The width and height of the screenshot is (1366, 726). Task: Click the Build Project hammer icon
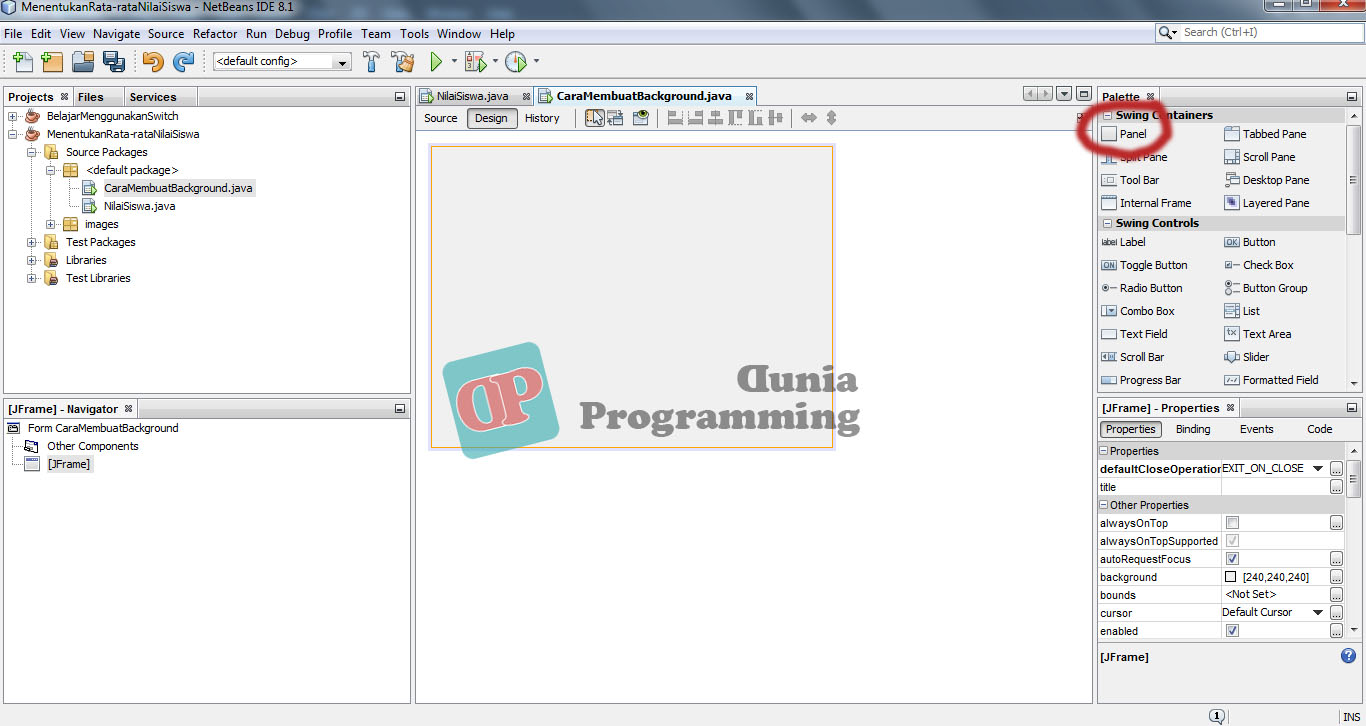pyautogui.click(x=371, y=62)
